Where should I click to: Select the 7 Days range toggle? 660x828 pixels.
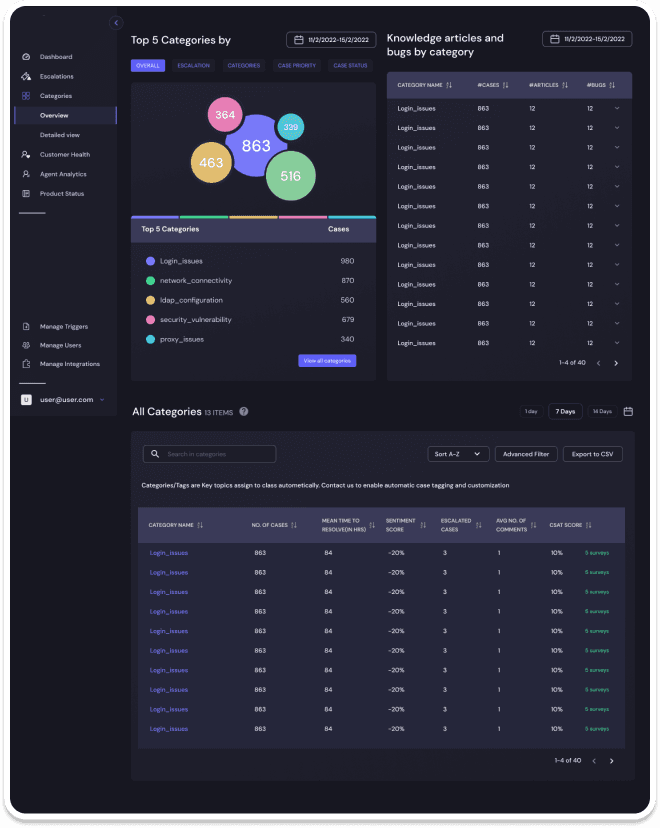coord(565,411)
